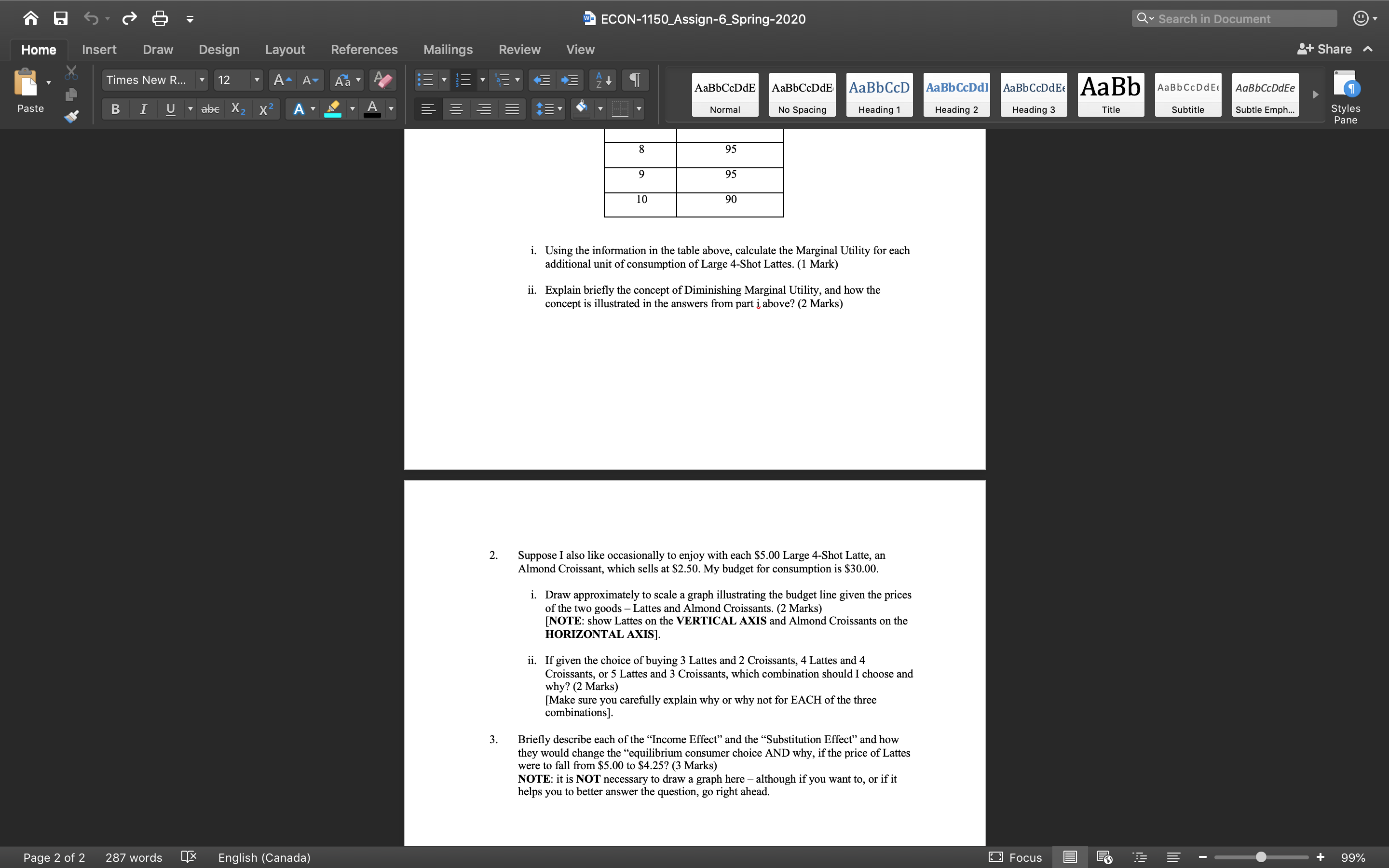The height and width of the screenshot is (868, 1389).
Task: Select the Home tab in ribbon
Action: coord(37,49)
